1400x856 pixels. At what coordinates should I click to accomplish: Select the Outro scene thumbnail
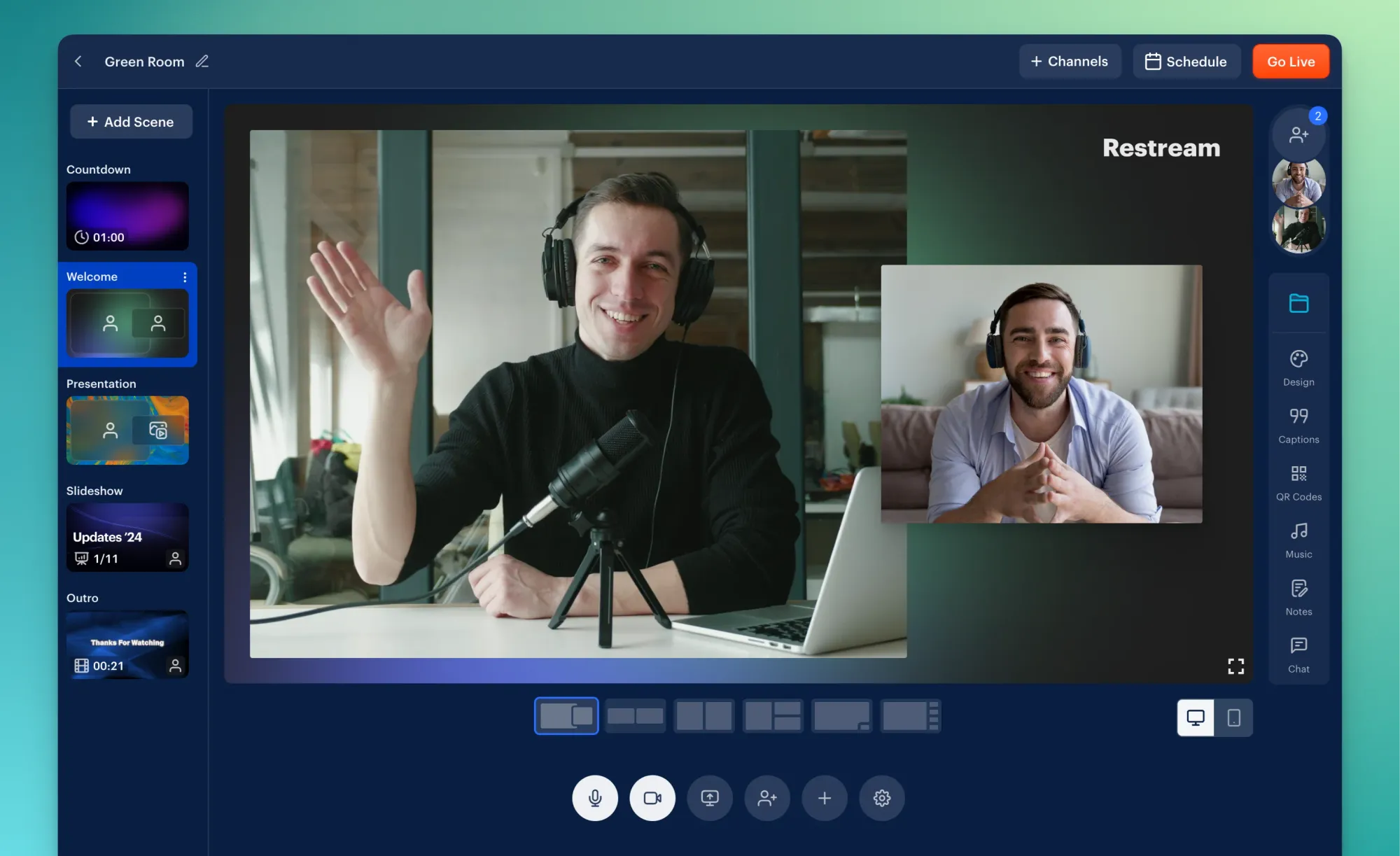point(127,644)
